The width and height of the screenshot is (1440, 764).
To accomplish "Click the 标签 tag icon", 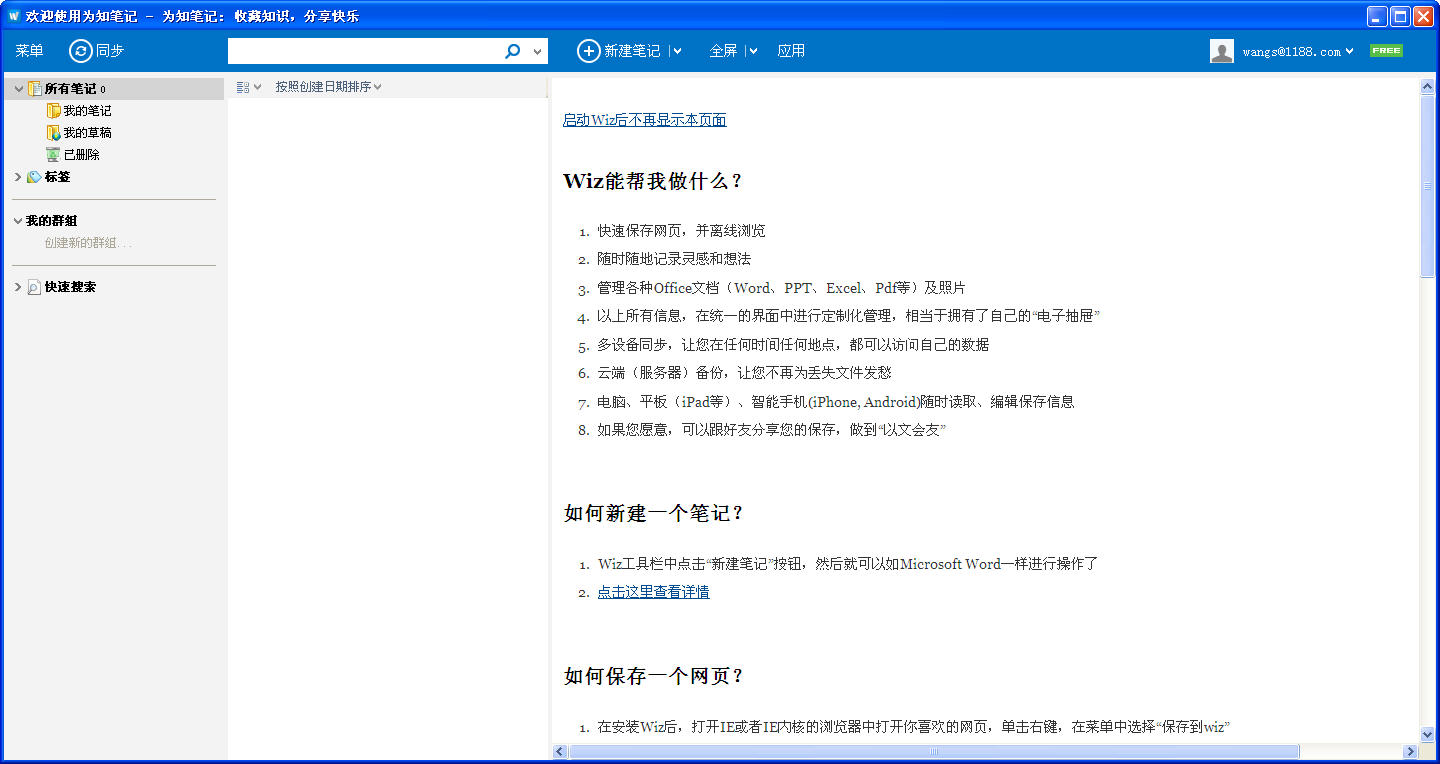I will pyautogui.click(x=35, y=177).
